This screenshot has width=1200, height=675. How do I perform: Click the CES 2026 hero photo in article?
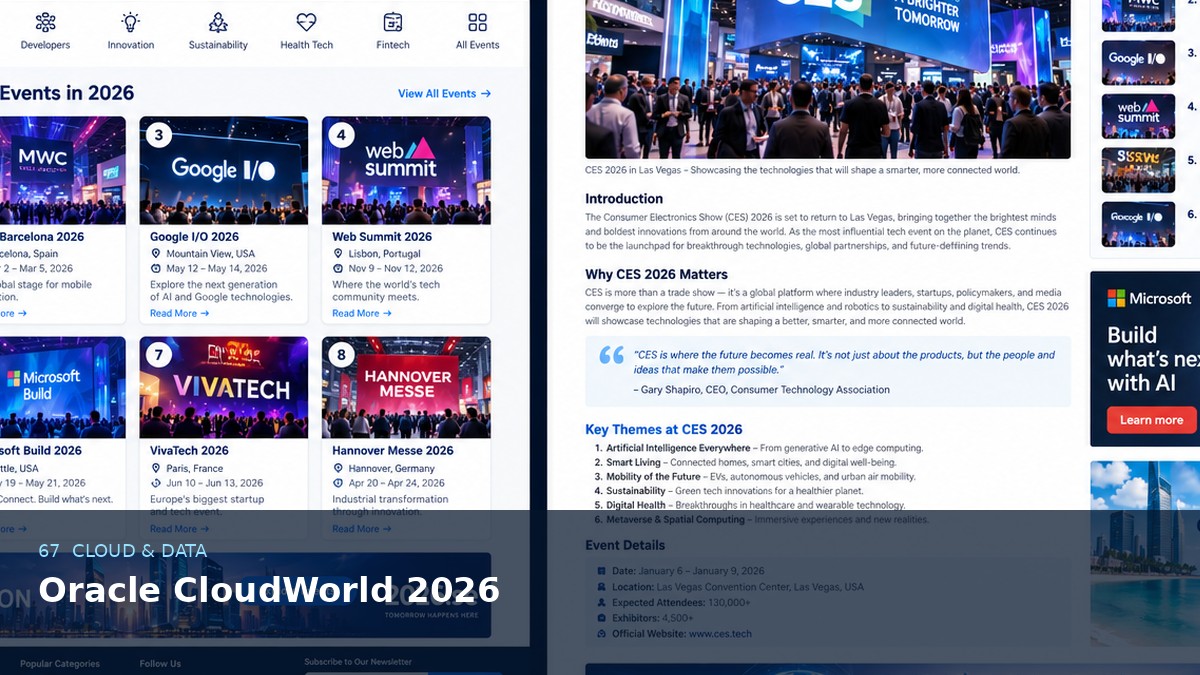click(828, 79)
